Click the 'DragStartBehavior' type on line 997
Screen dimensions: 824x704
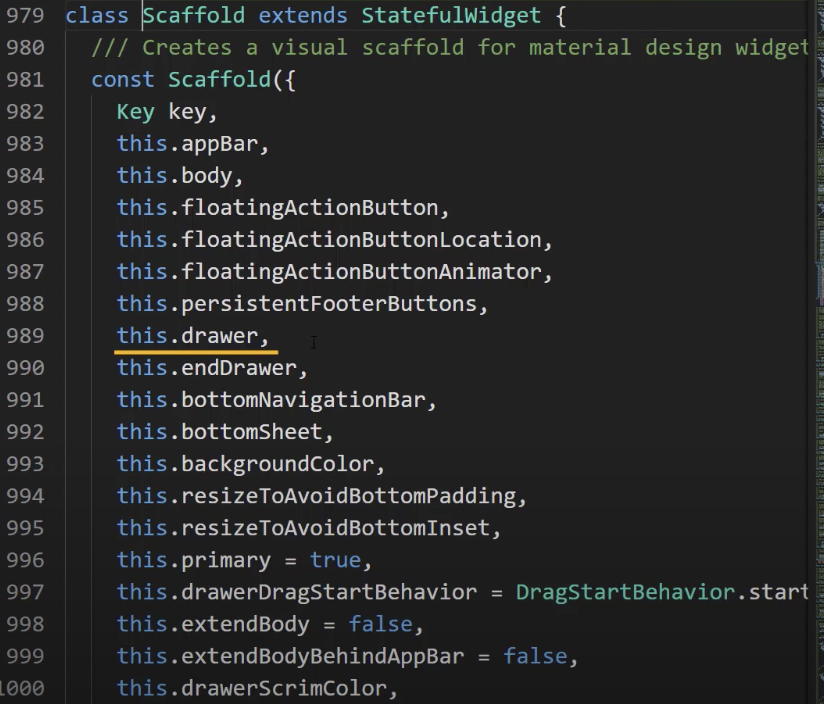(x=625, y=593)
